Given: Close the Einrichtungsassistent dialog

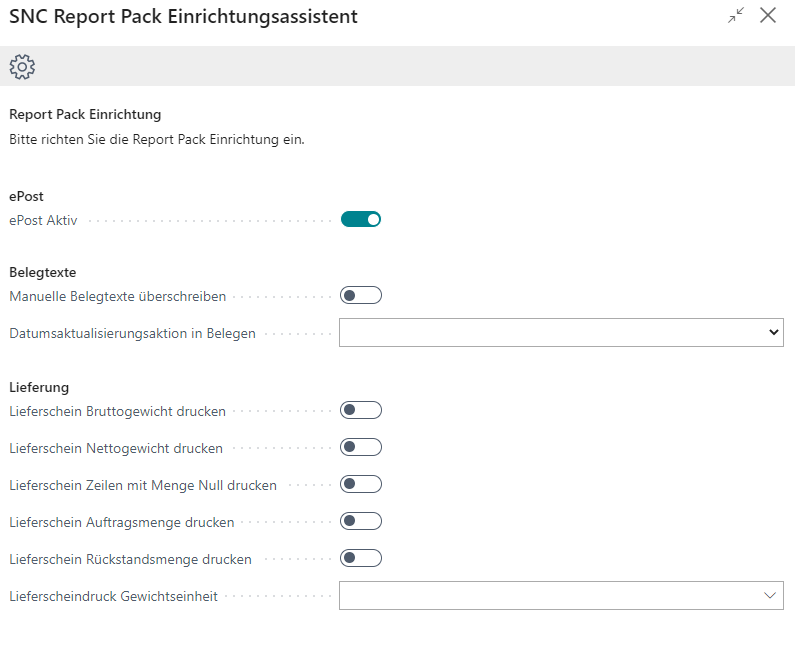Looking at the screenshot, I should pos(768,16).
